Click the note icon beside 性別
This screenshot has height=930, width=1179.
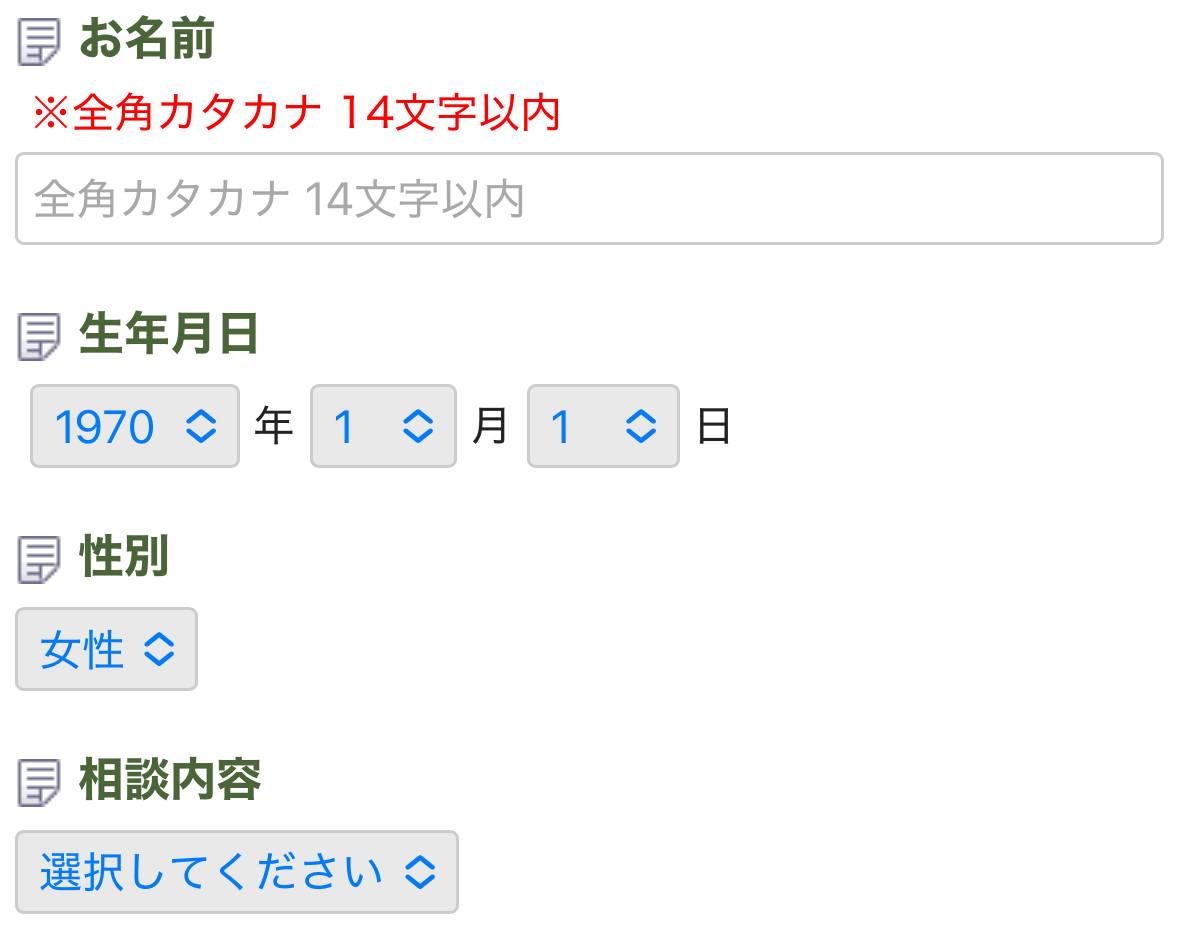click(38, 559)
